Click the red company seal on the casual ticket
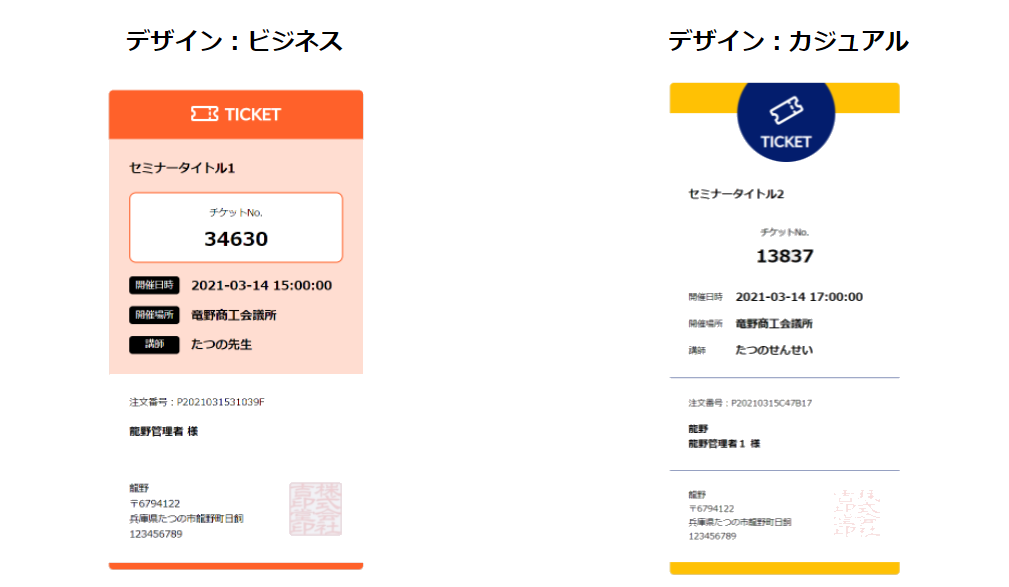The image size is (1009, 587). (856, 514)
